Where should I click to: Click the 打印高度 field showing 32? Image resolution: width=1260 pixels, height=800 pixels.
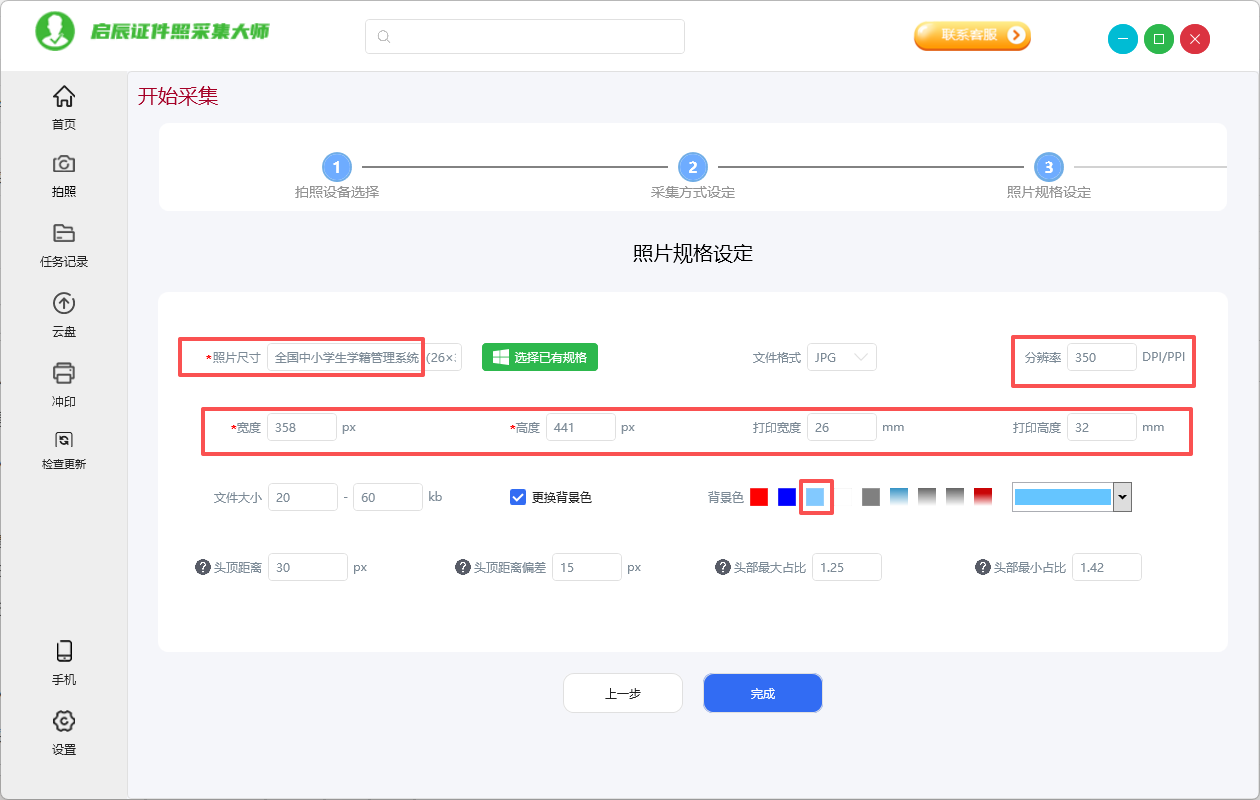tap(1102, 427)
